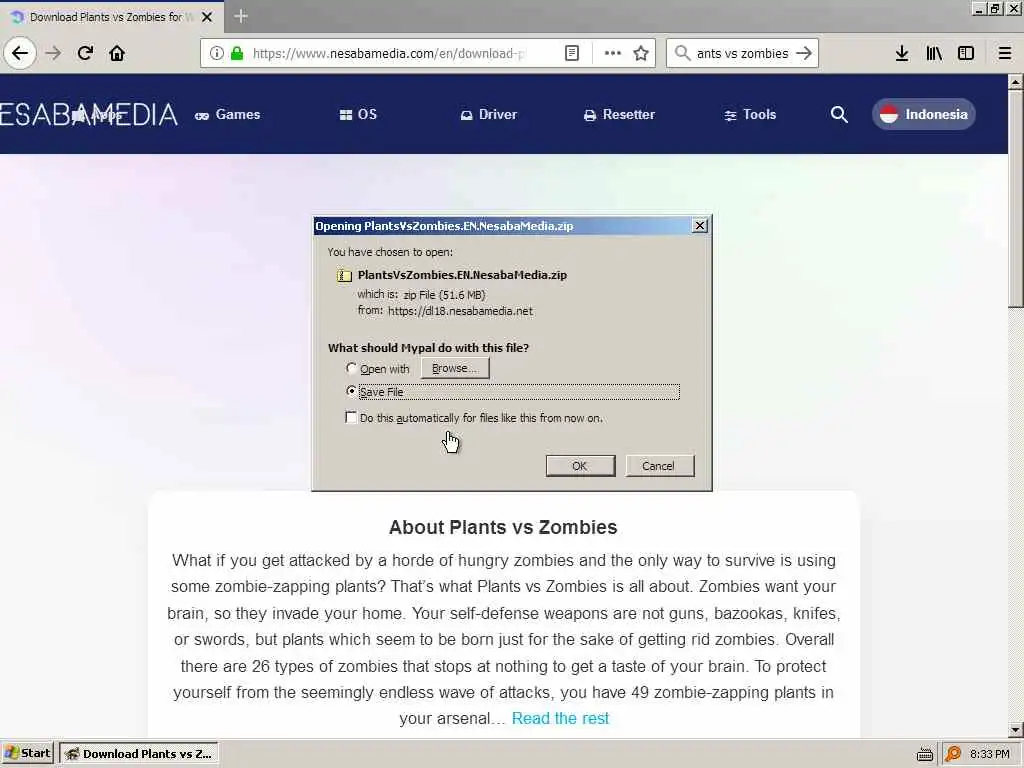The height and width of the screenshot is (768, 1024).
Task: Select the Open with radio option
Action: pyautogui.click(x=351, y=368)
